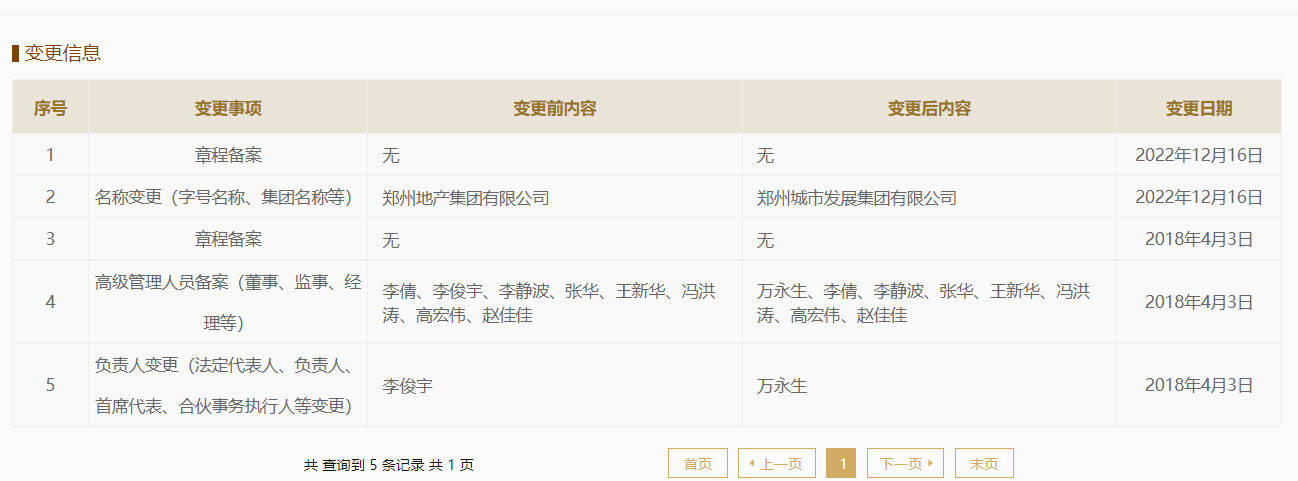This screenshot has width=1298, height=481.
Task: Click sequence number 2 cell
Action: (50, 197)
